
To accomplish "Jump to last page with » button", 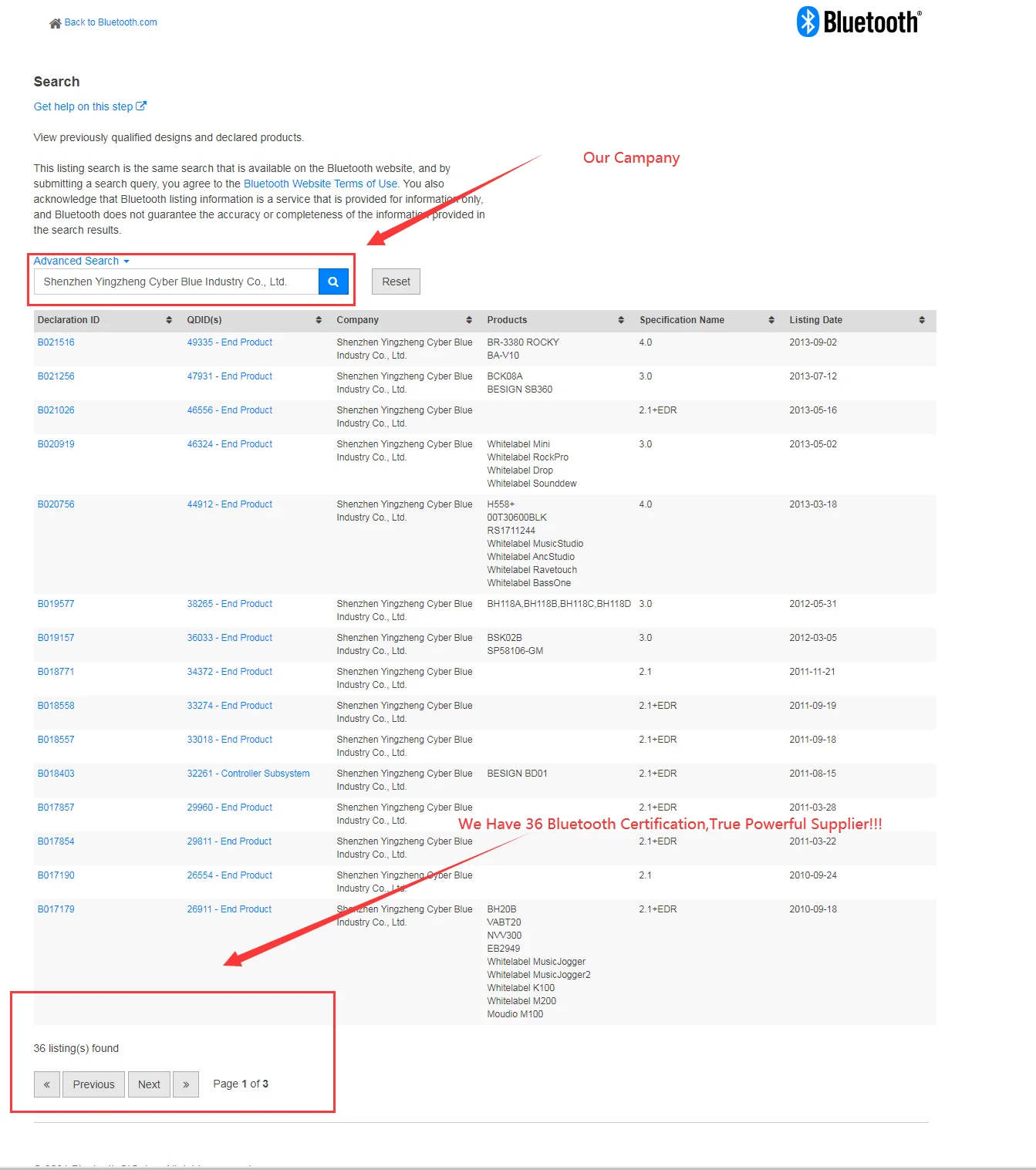I will click(186, 1084).
